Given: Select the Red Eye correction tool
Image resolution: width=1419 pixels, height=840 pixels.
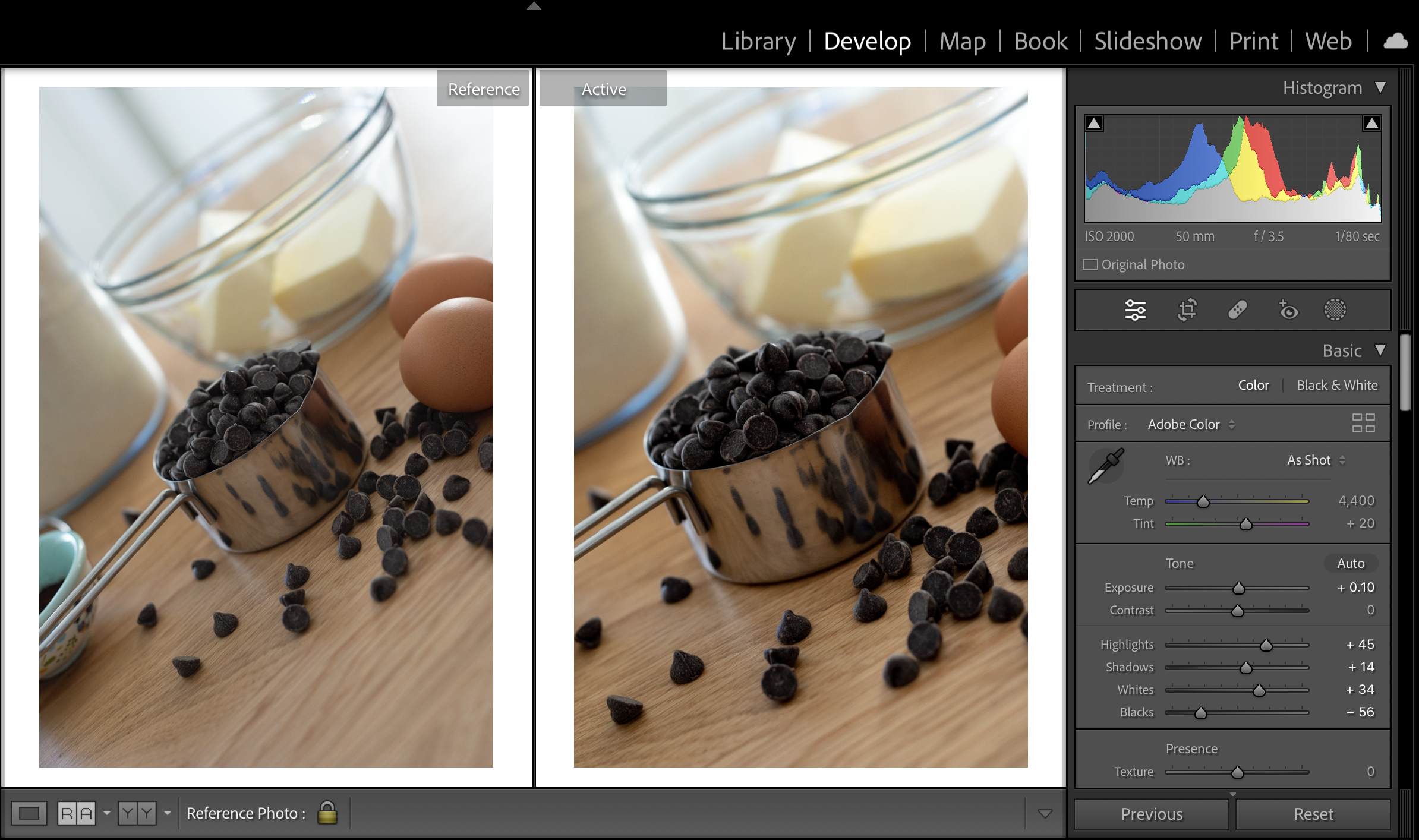Looking at the screenshot, I should [x=1288, y=310].
